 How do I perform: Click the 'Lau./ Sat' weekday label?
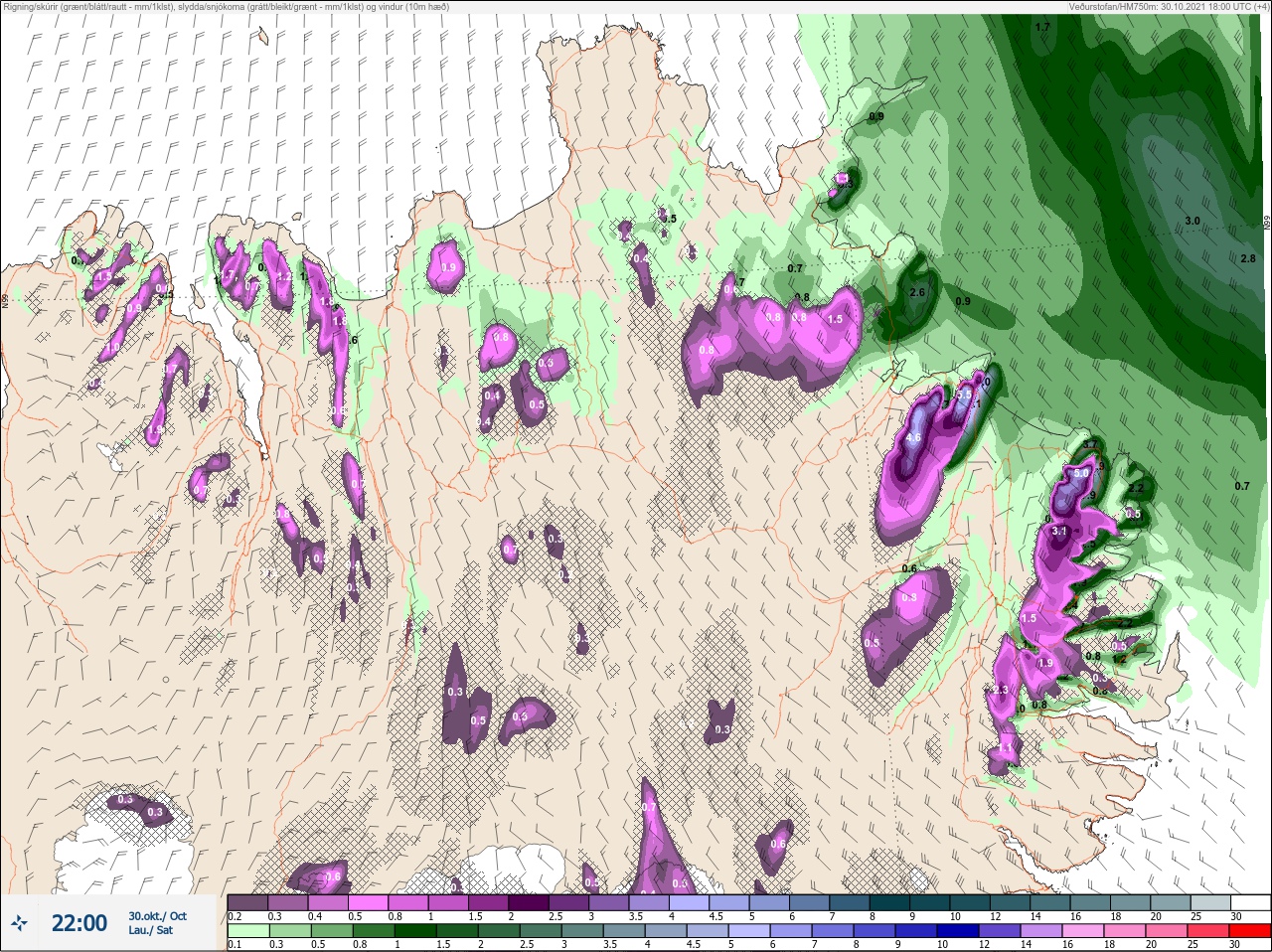pyautogui.click(x=150, y=931)
